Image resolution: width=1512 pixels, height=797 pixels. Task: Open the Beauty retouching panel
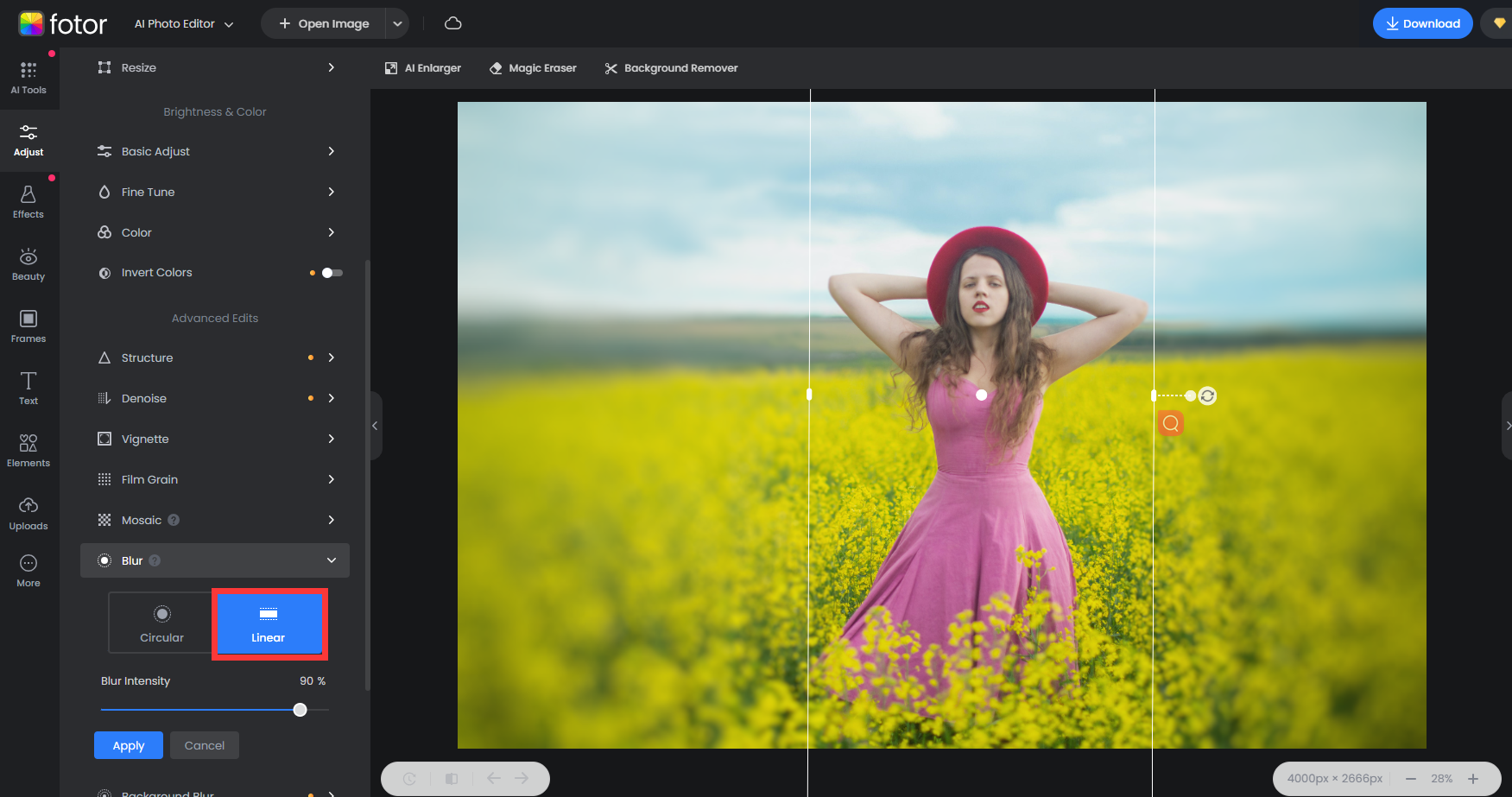28,263
